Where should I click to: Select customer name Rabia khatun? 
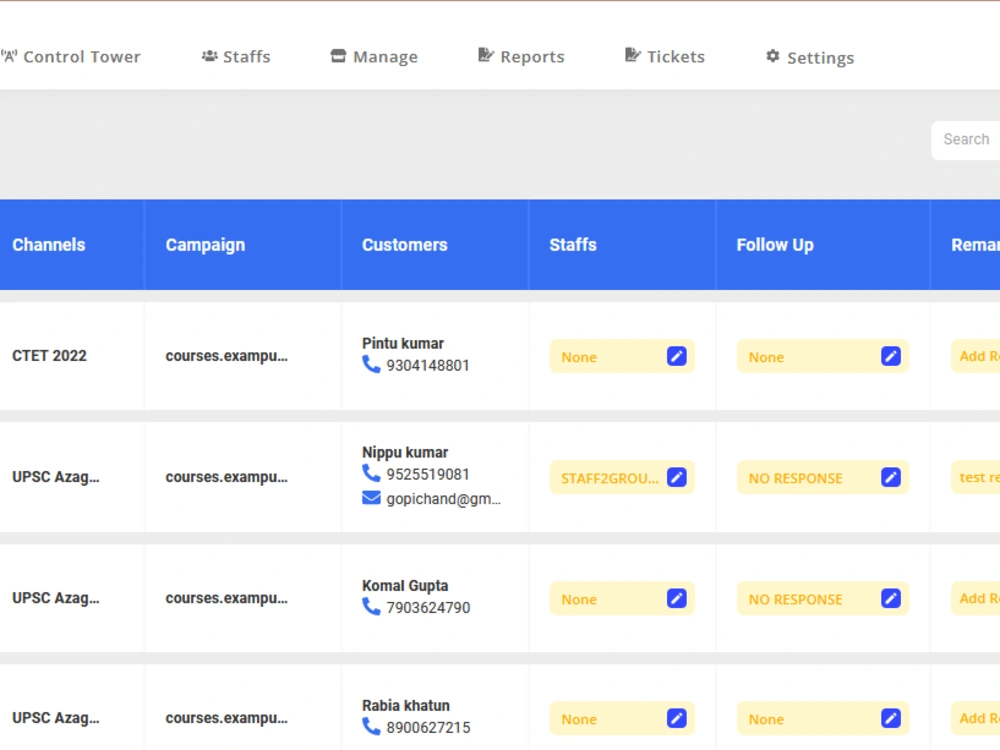(x=406, y=705)
